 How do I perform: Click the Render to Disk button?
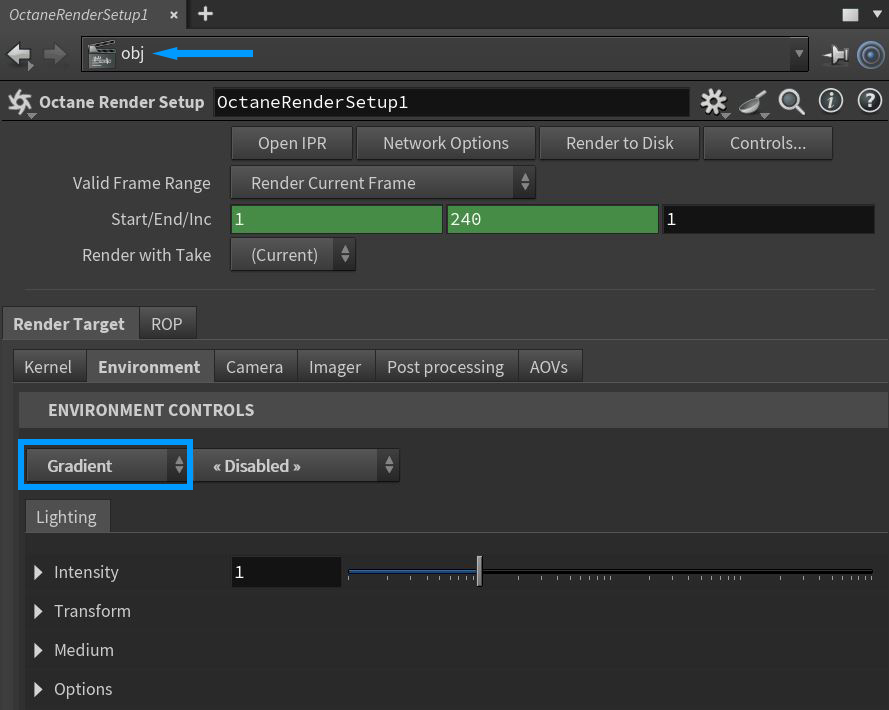(x=620, y=143)
